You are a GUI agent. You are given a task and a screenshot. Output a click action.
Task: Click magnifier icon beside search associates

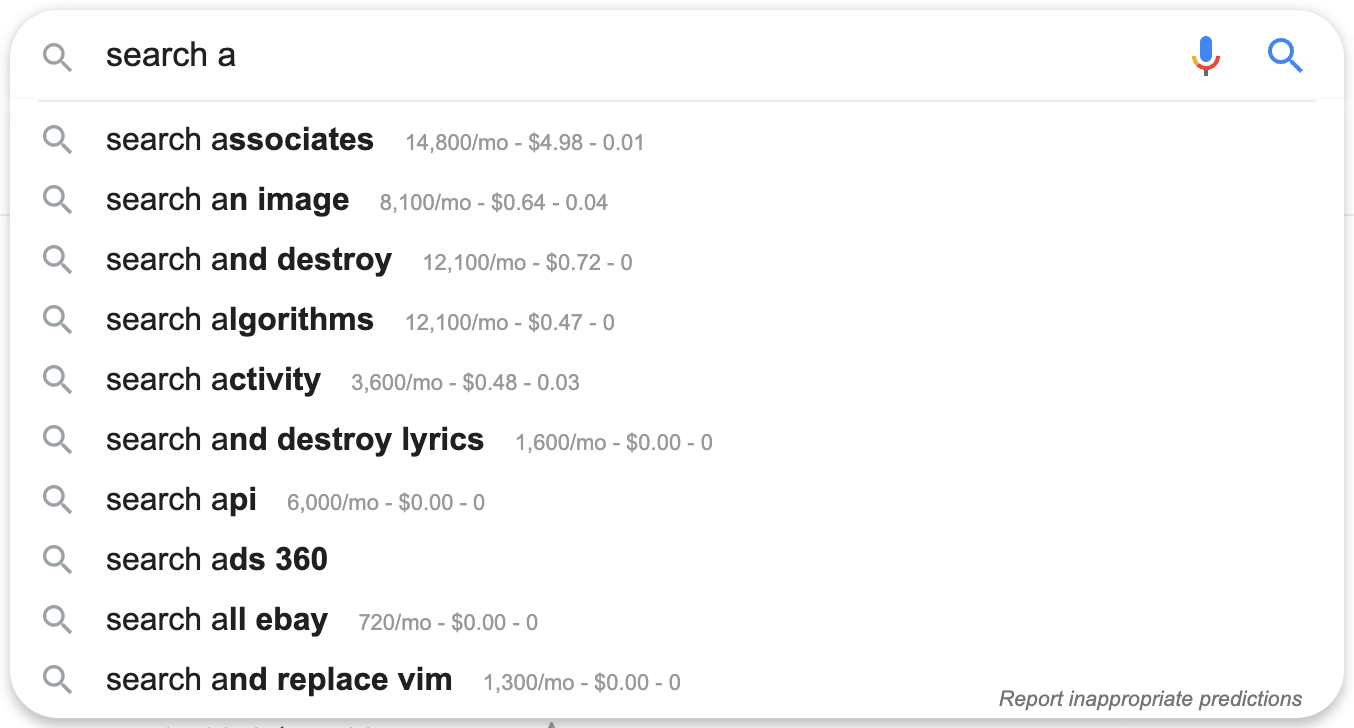[x=58, y=140]
